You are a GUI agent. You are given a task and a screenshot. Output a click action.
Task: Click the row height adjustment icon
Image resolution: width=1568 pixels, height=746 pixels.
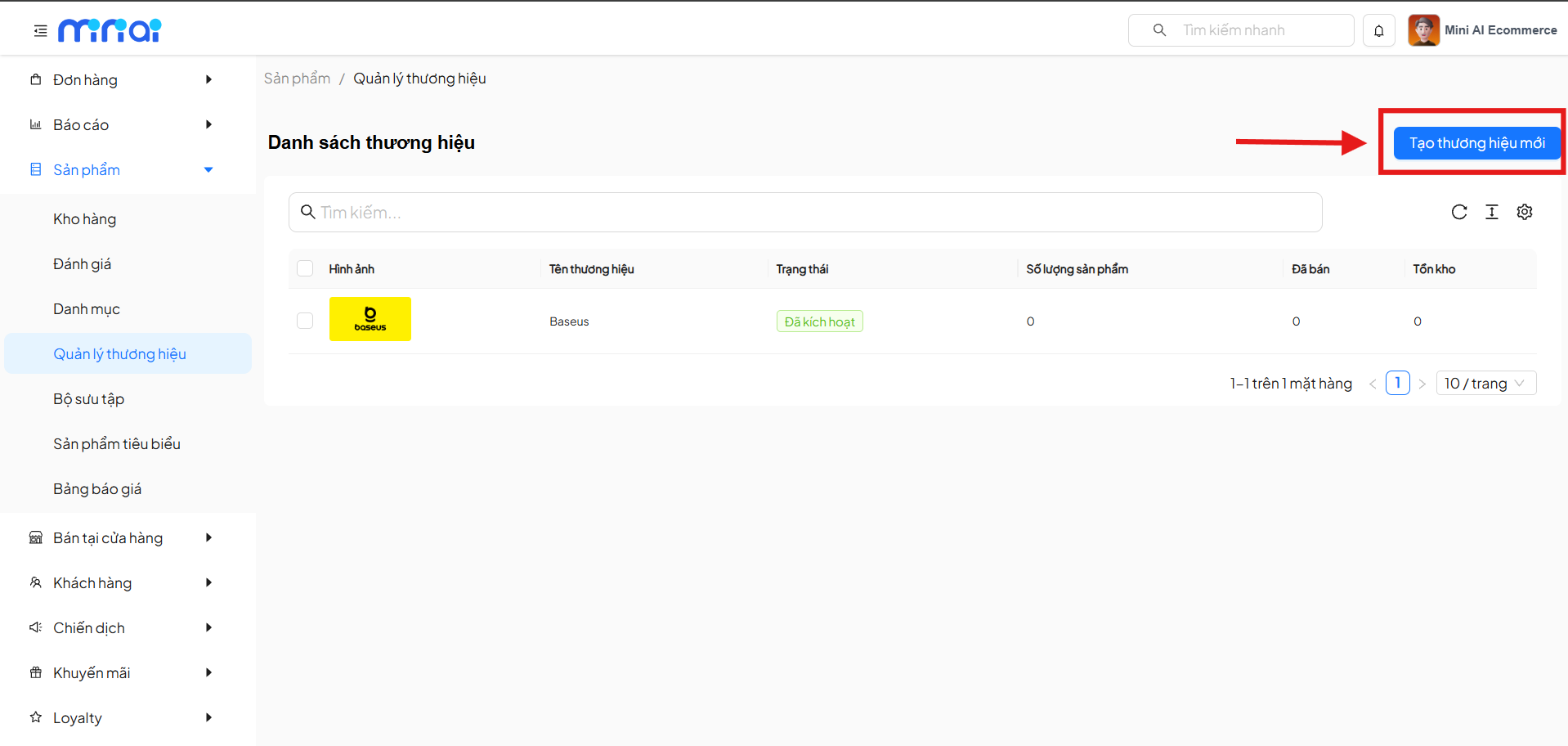coord(1491,213)
